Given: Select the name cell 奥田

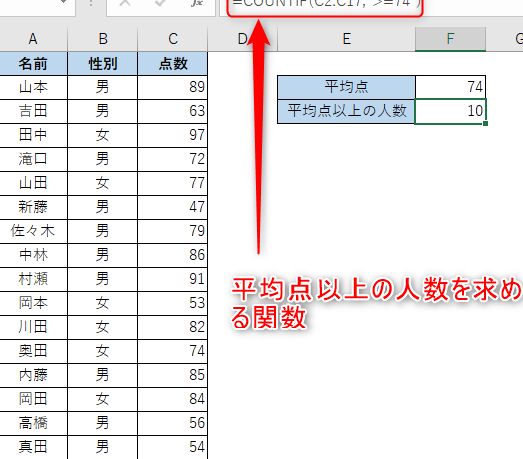Looking at the screenshot, I should coord(33,352).
